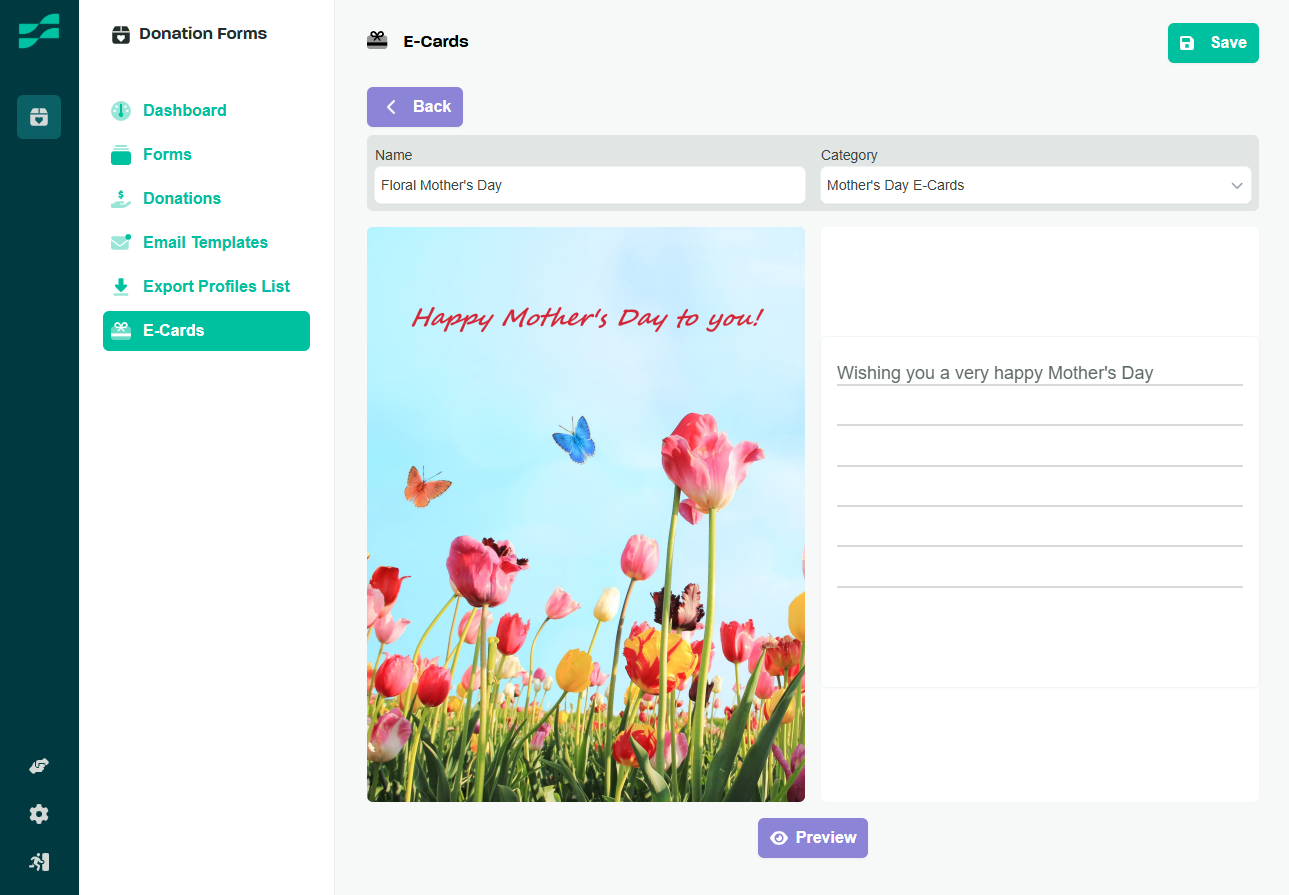
Task: Click the logout icon at bottom of rail
Action: (x=39, y=862)
